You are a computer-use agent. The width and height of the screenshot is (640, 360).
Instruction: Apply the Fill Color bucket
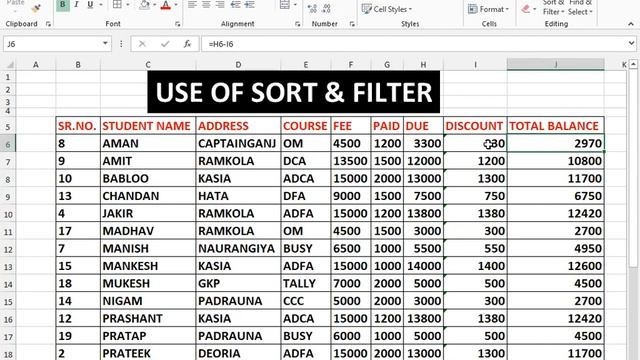coord(144,5)
